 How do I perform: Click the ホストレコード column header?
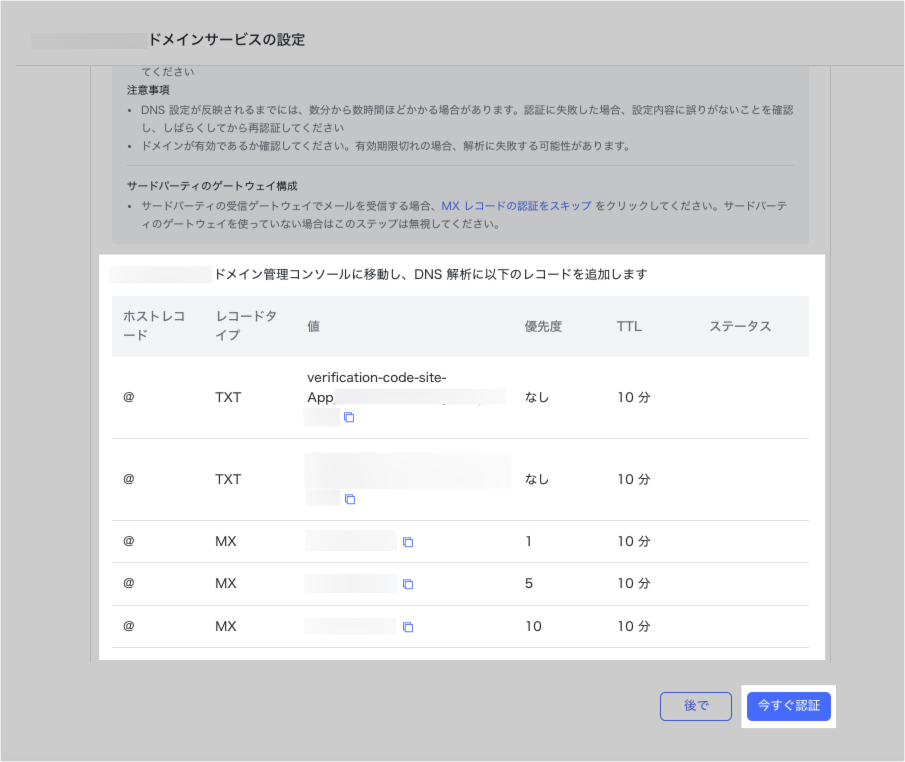point(154,326)
